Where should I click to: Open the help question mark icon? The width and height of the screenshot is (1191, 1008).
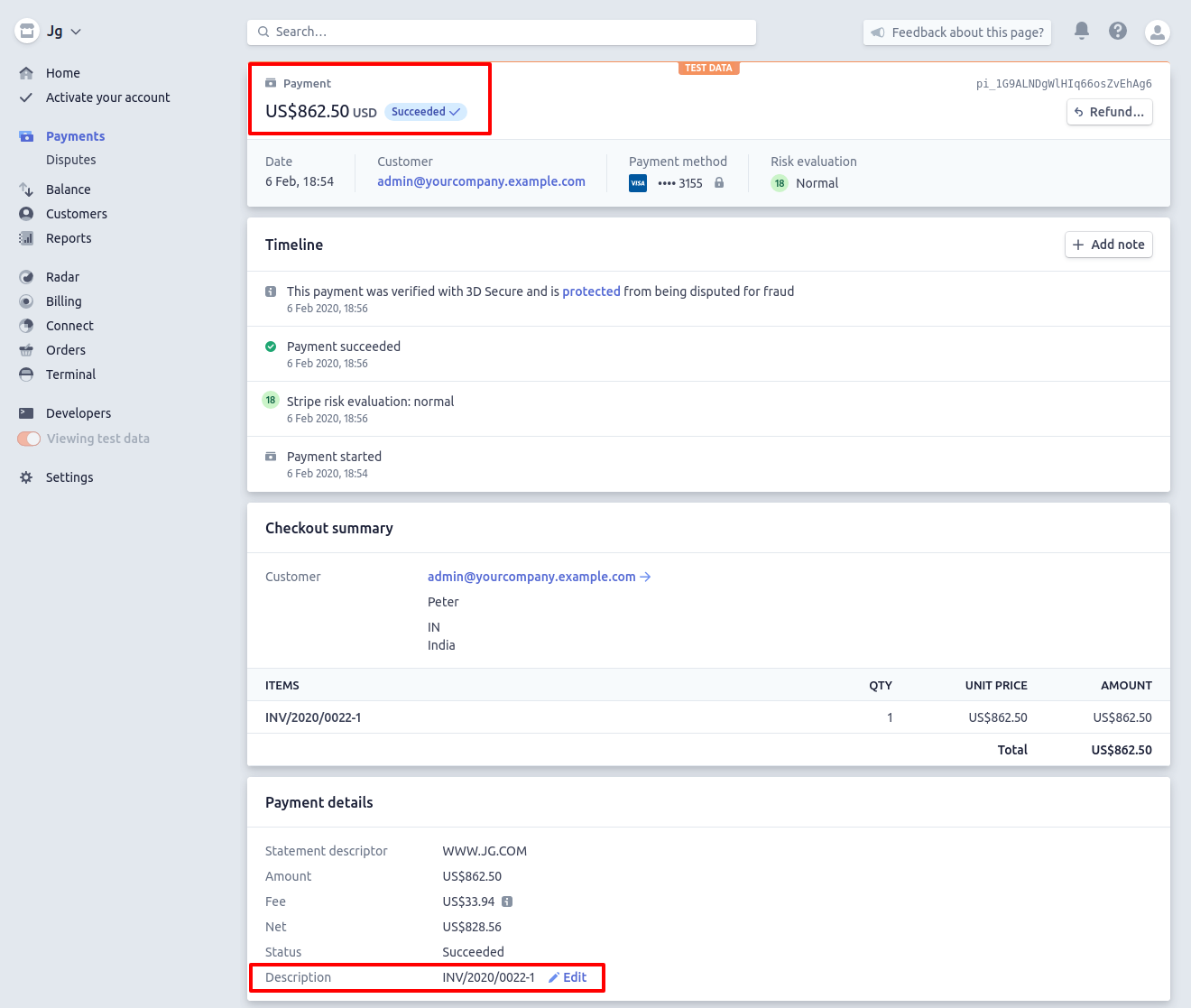tap(1118, 31)
